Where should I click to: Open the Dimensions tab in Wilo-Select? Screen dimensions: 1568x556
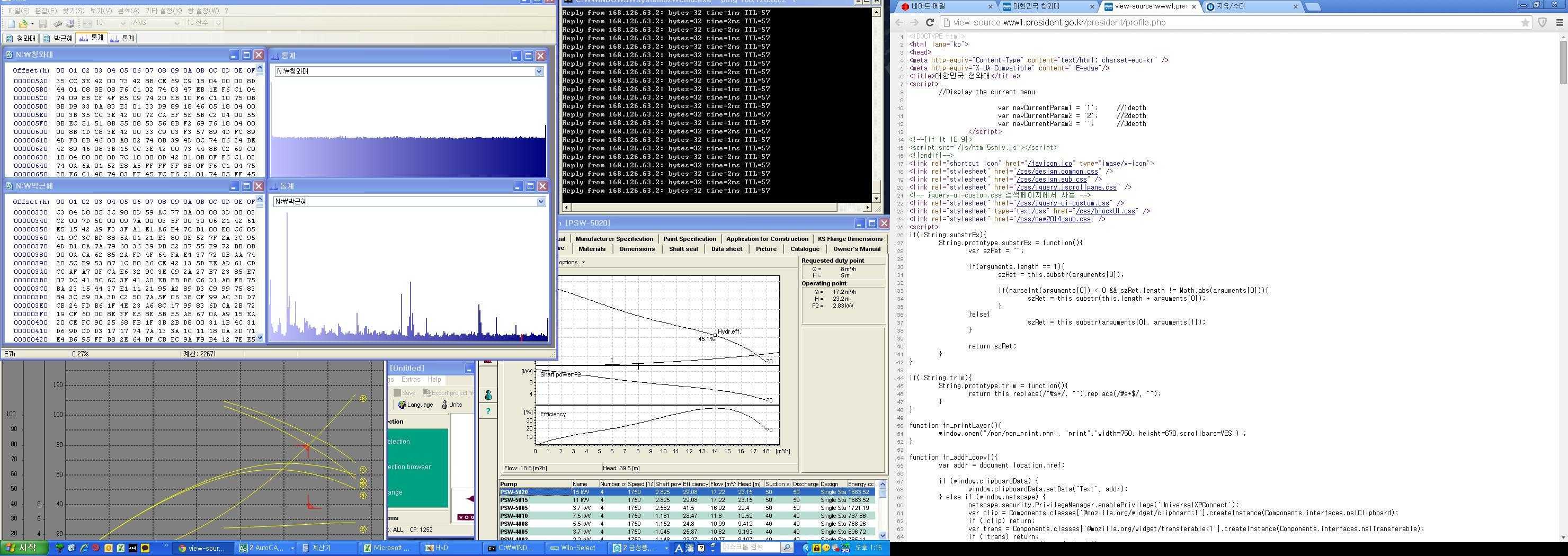point(637,249)
